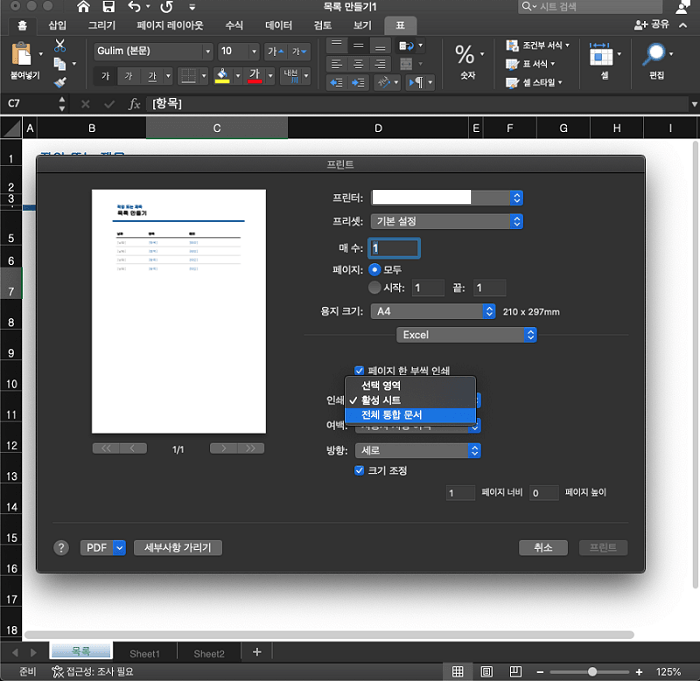Open the Insert ribbon tab

pyautogui.click(x=58, y=25)
